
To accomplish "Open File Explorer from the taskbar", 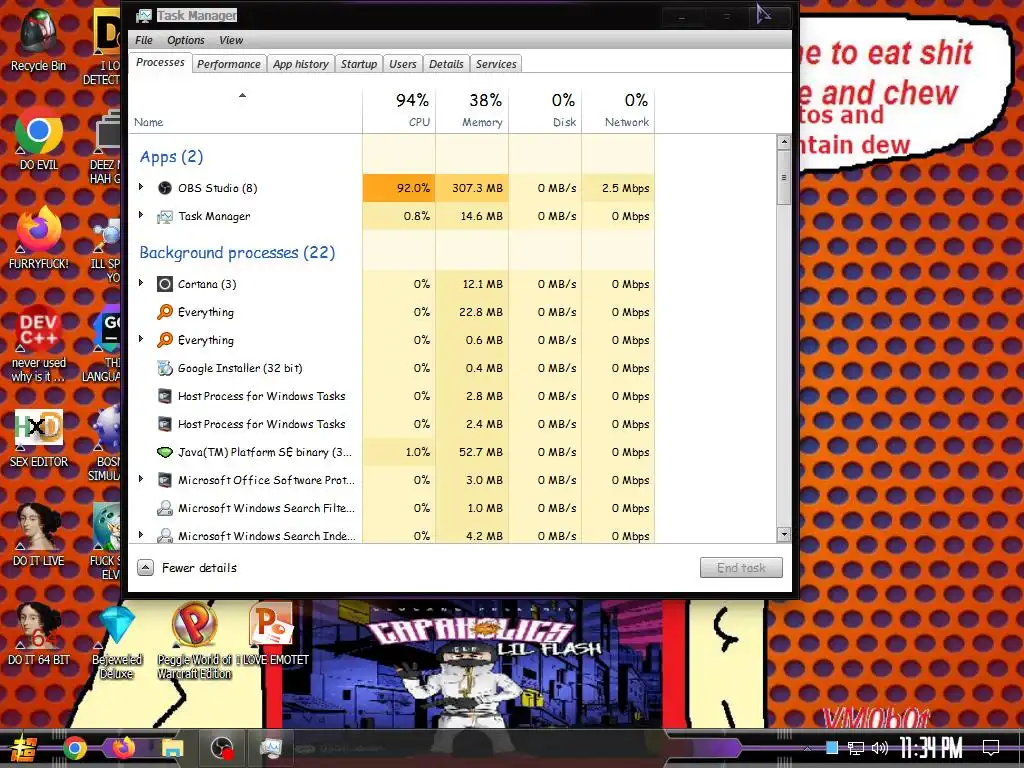I will pos(172,748).
